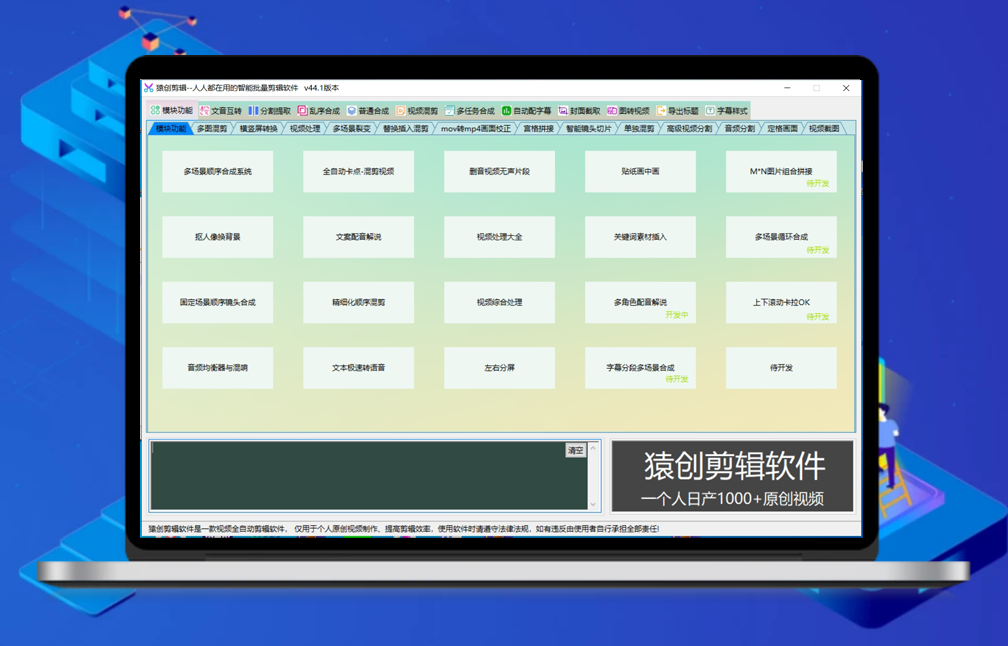Click the 模块功能 toolbar icon
The width and height of the screenshot is (1008, 646).
pos(155,111)
